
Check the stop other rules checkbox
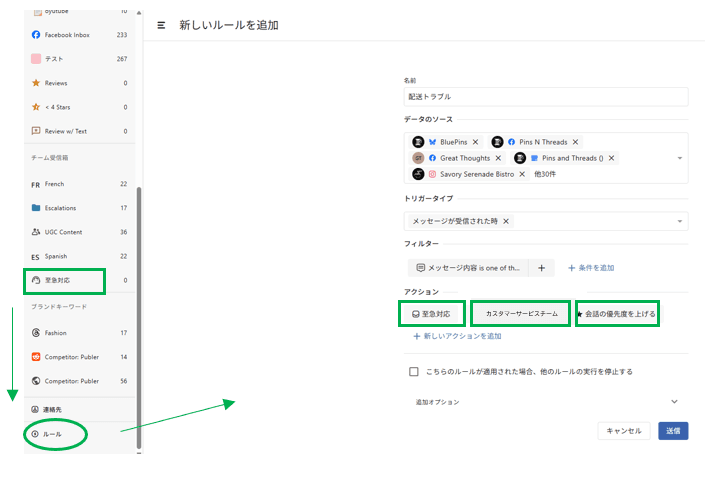point(414,371)
